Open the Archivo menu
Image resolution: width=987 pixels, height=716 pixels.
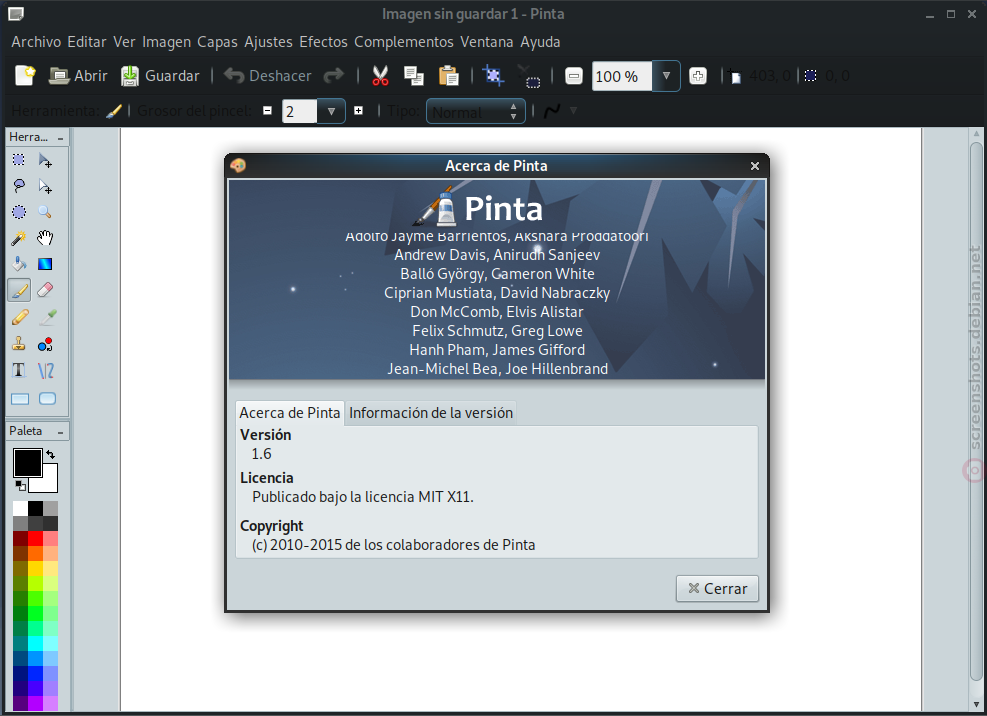point(36,42)
